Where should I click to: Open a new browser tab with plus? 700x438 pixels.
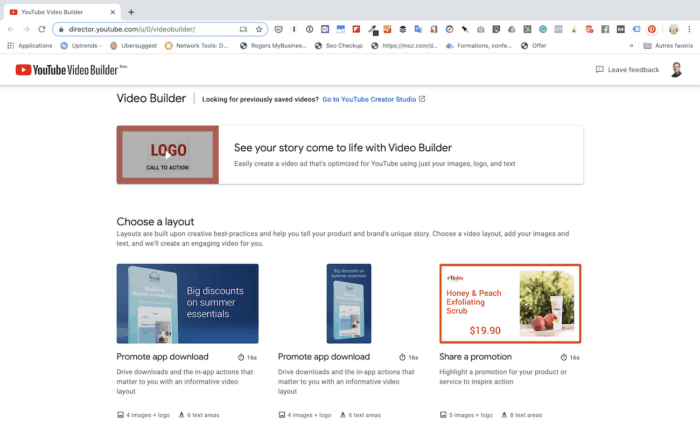click(131, 12)
